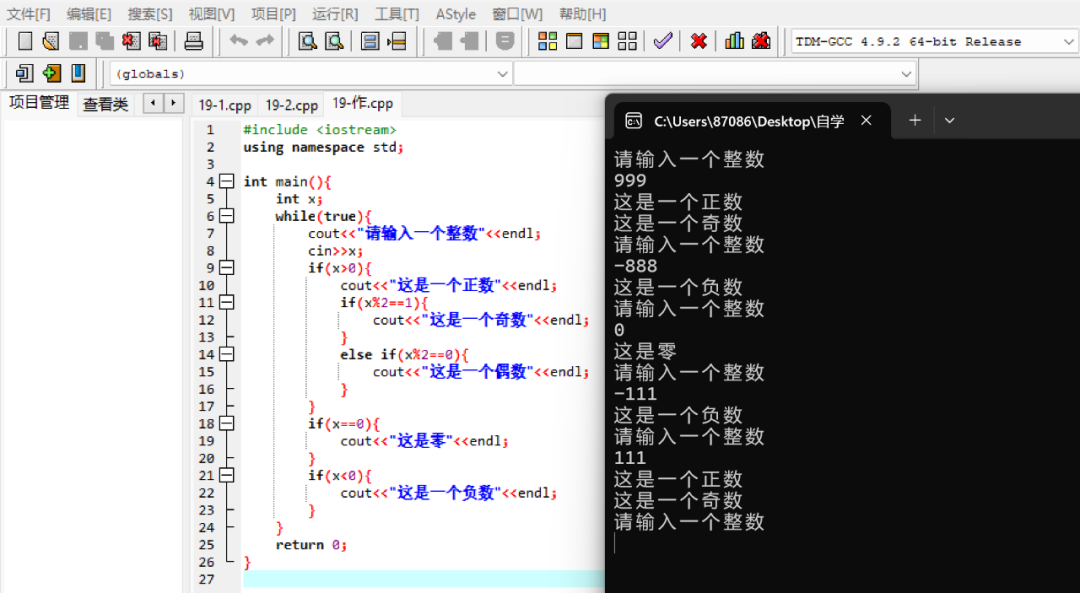1080x593 pixels.
Task: Delete profiling information icon
Action: (x=761, y=41)
